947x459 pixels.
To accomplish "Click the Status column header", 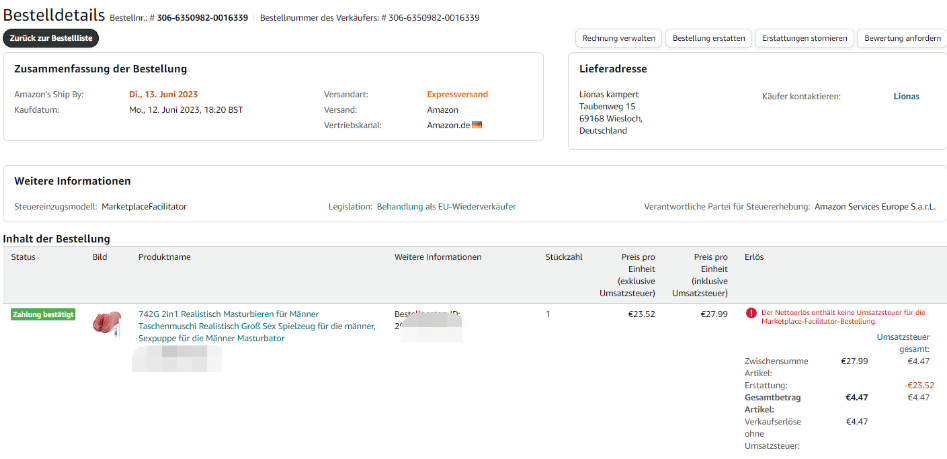I will [x=23, y=258].
